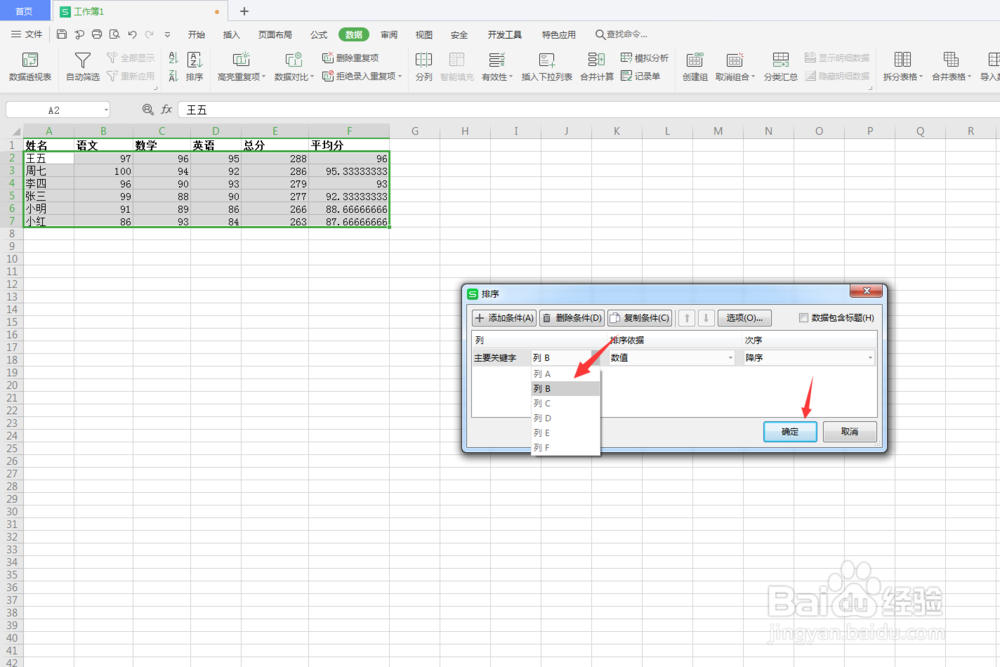Click the 查找命令 search field
The width and height of the screenshot is (1000, 667).
pyautogui.click(x=621, y=34)
